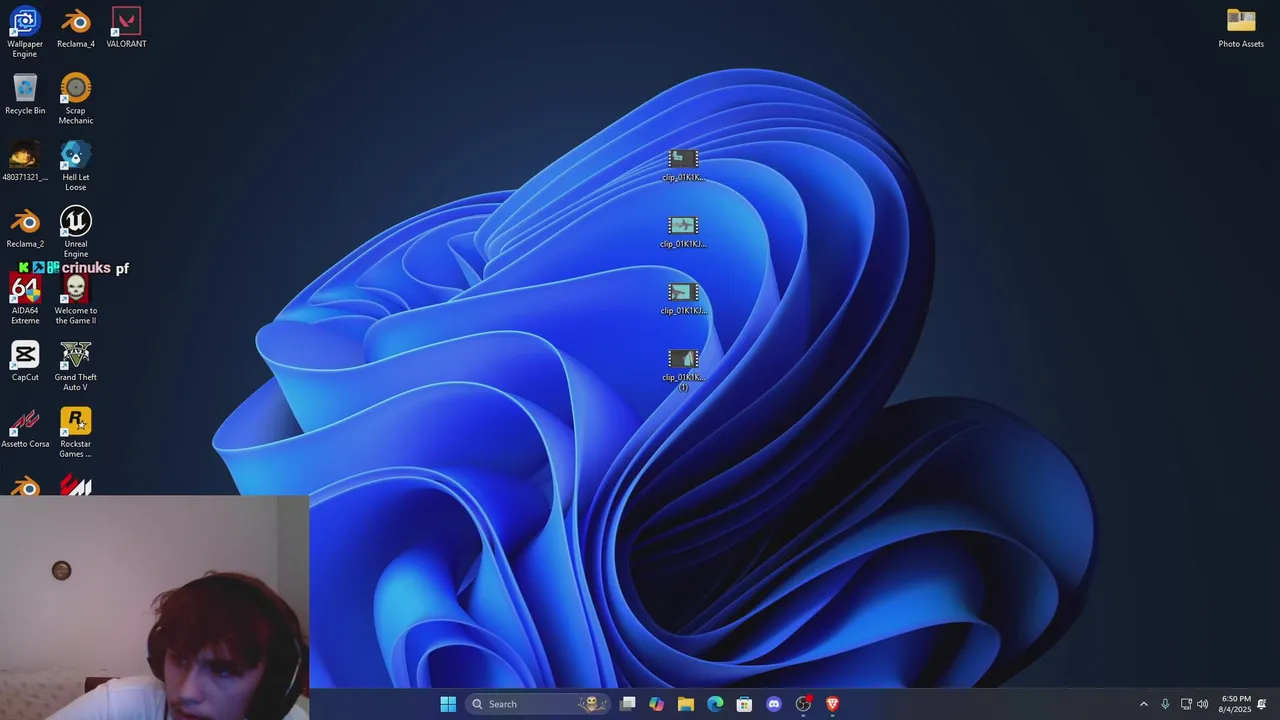Select the Unreal Engine shortcut
Screen dimensions: 1280x720
pyautogui.click(x=76, y=231)
